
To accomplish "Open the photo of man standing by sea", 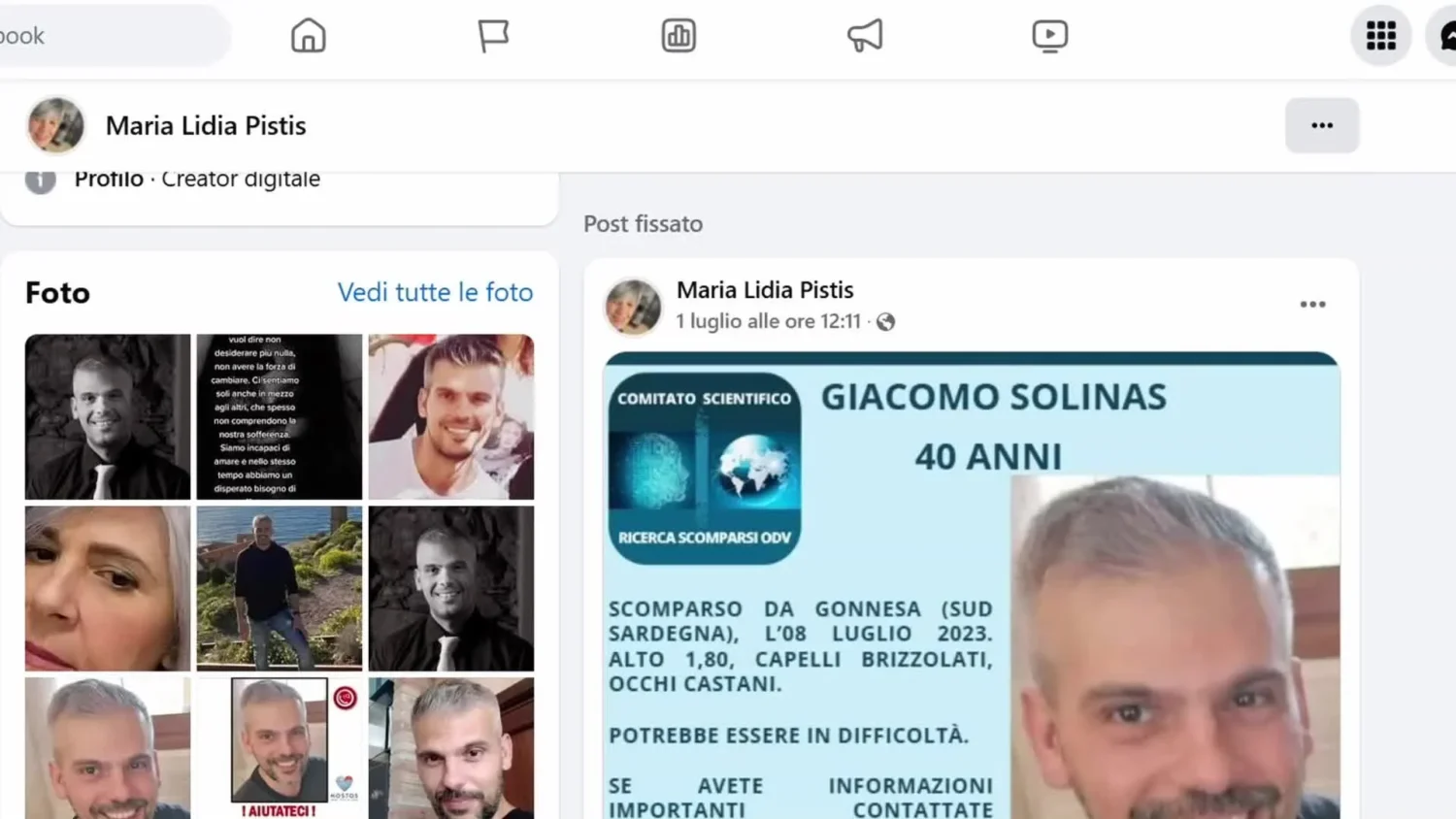I will pos(280,588).
